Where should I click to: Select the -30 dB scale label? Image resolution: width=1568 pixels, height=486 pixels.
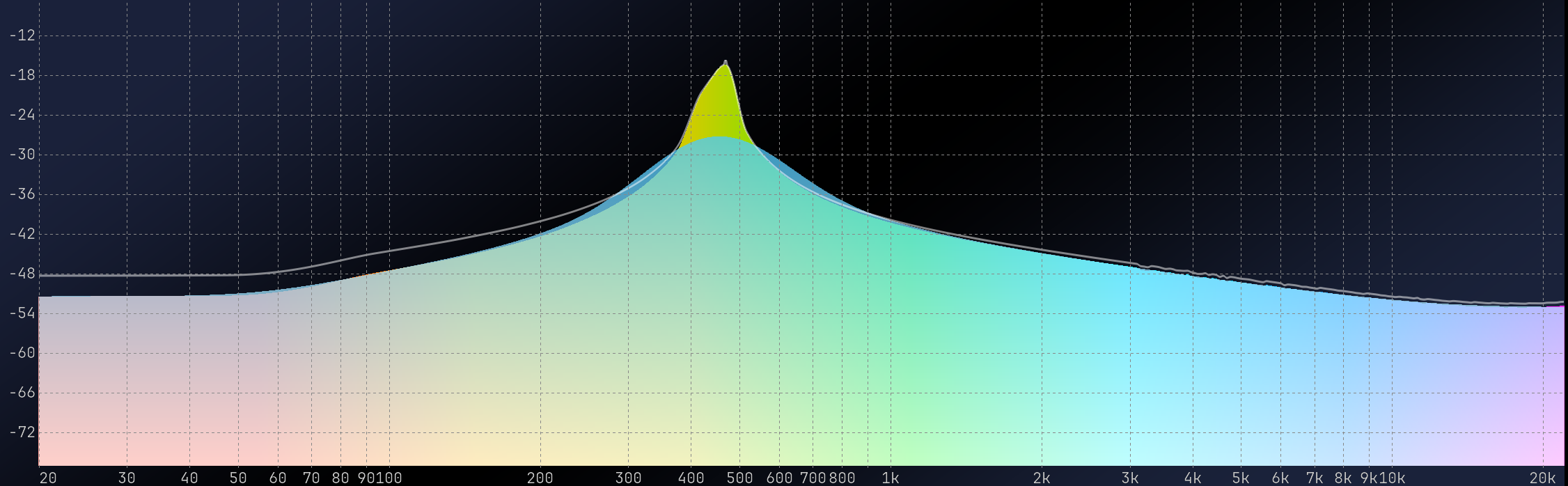click(22, 155)
